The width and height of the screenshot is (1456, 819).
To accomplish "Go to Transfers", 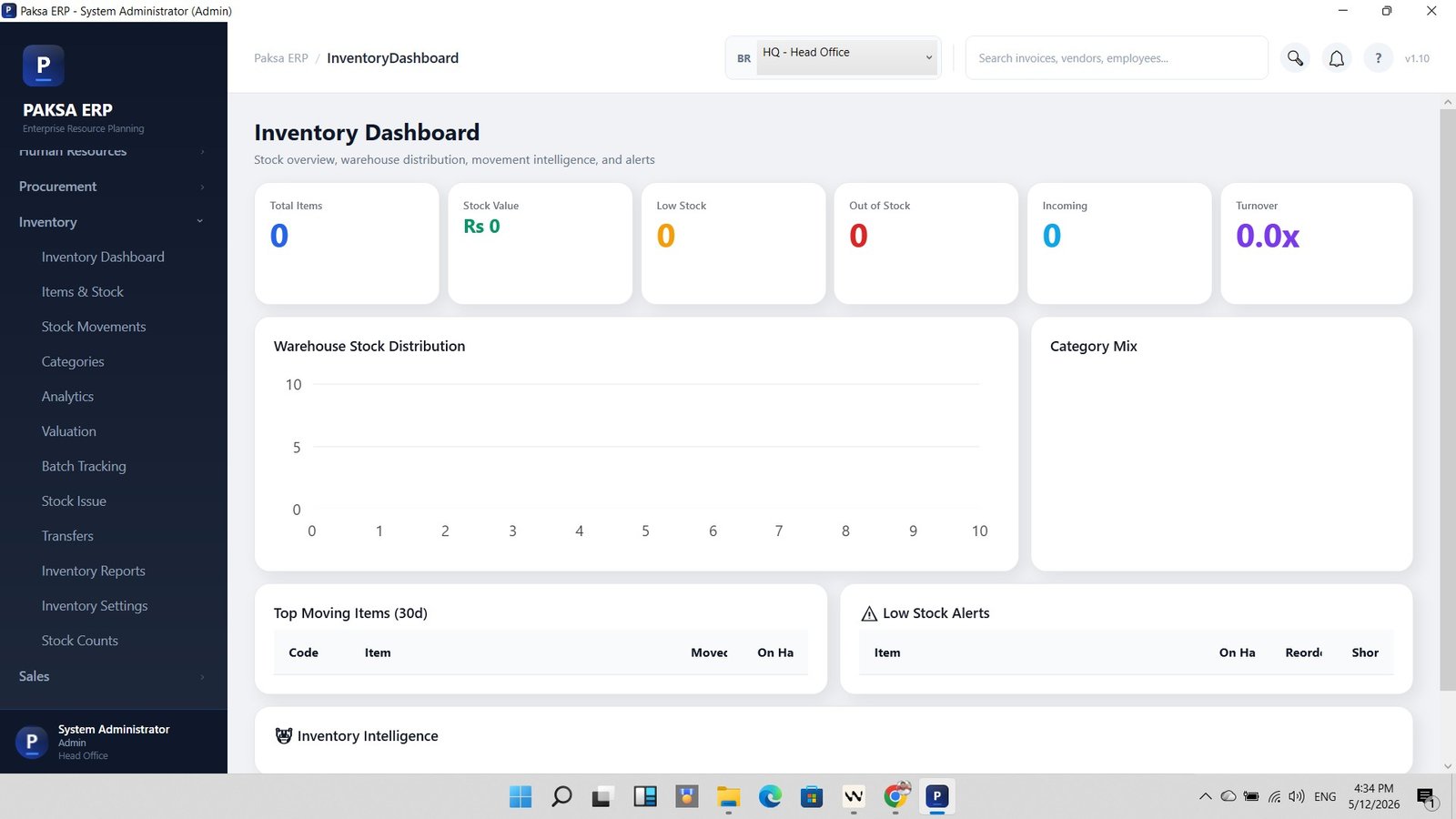I will (67, 536).
